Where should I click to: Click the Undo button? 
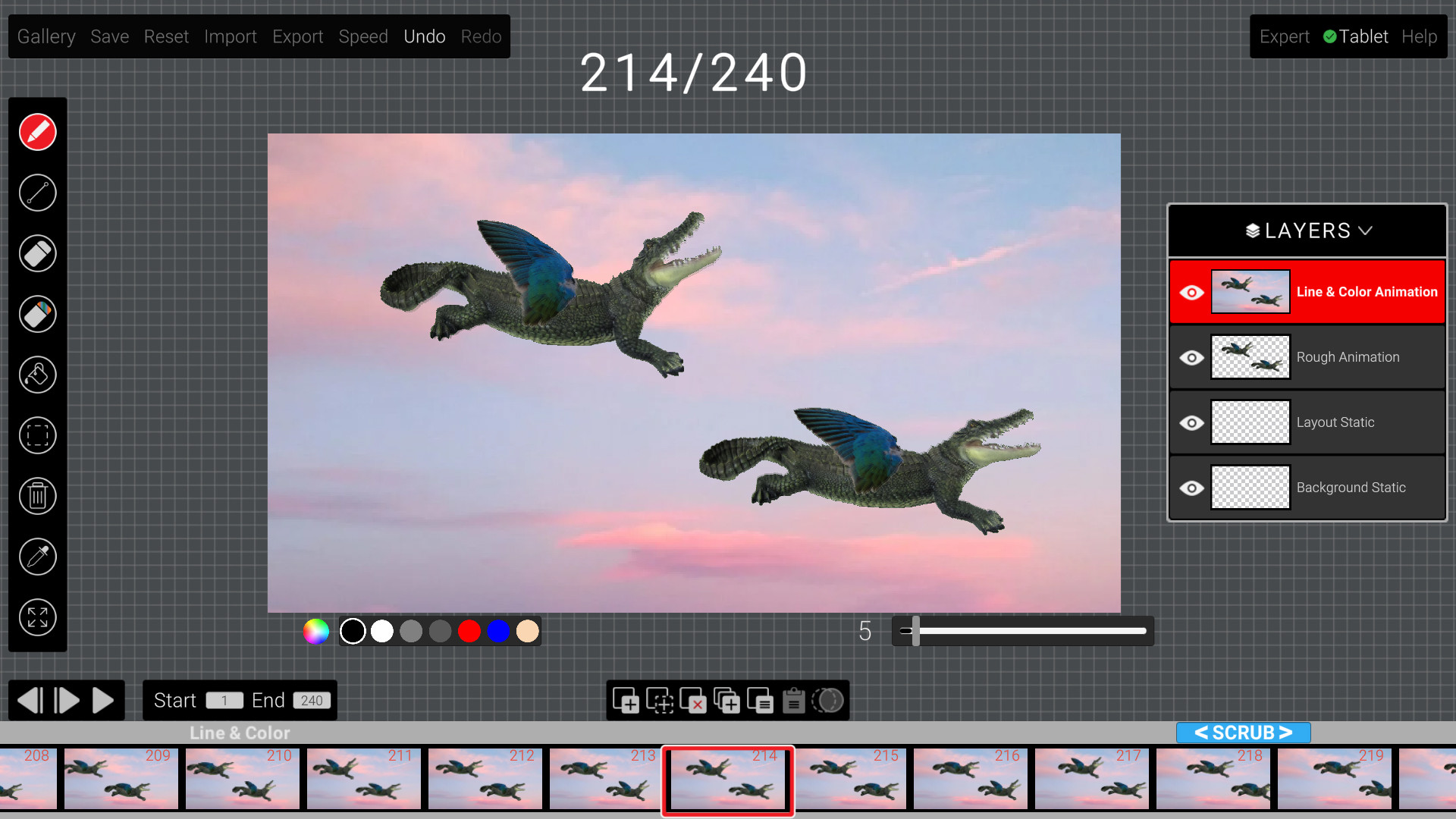tap(423, 36)
